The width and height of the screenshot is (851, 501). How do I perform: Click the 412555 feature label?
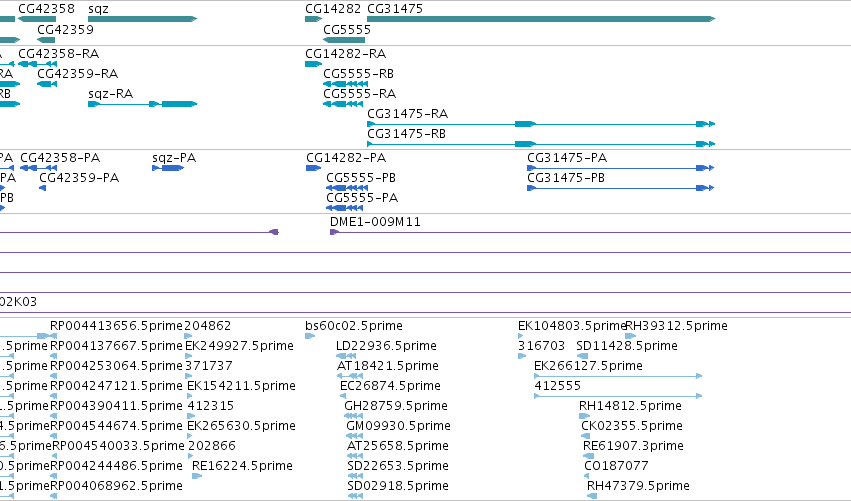[557, 386]
